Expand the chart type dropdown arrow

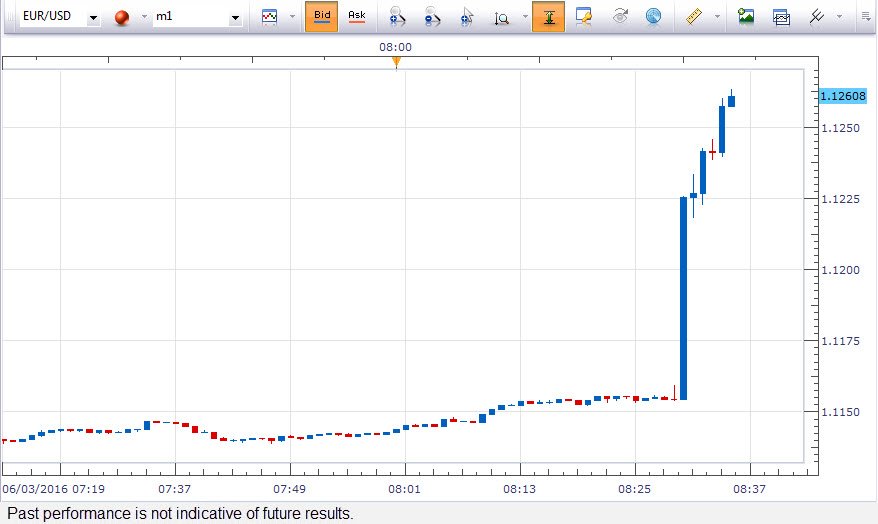tap(292, 17)
